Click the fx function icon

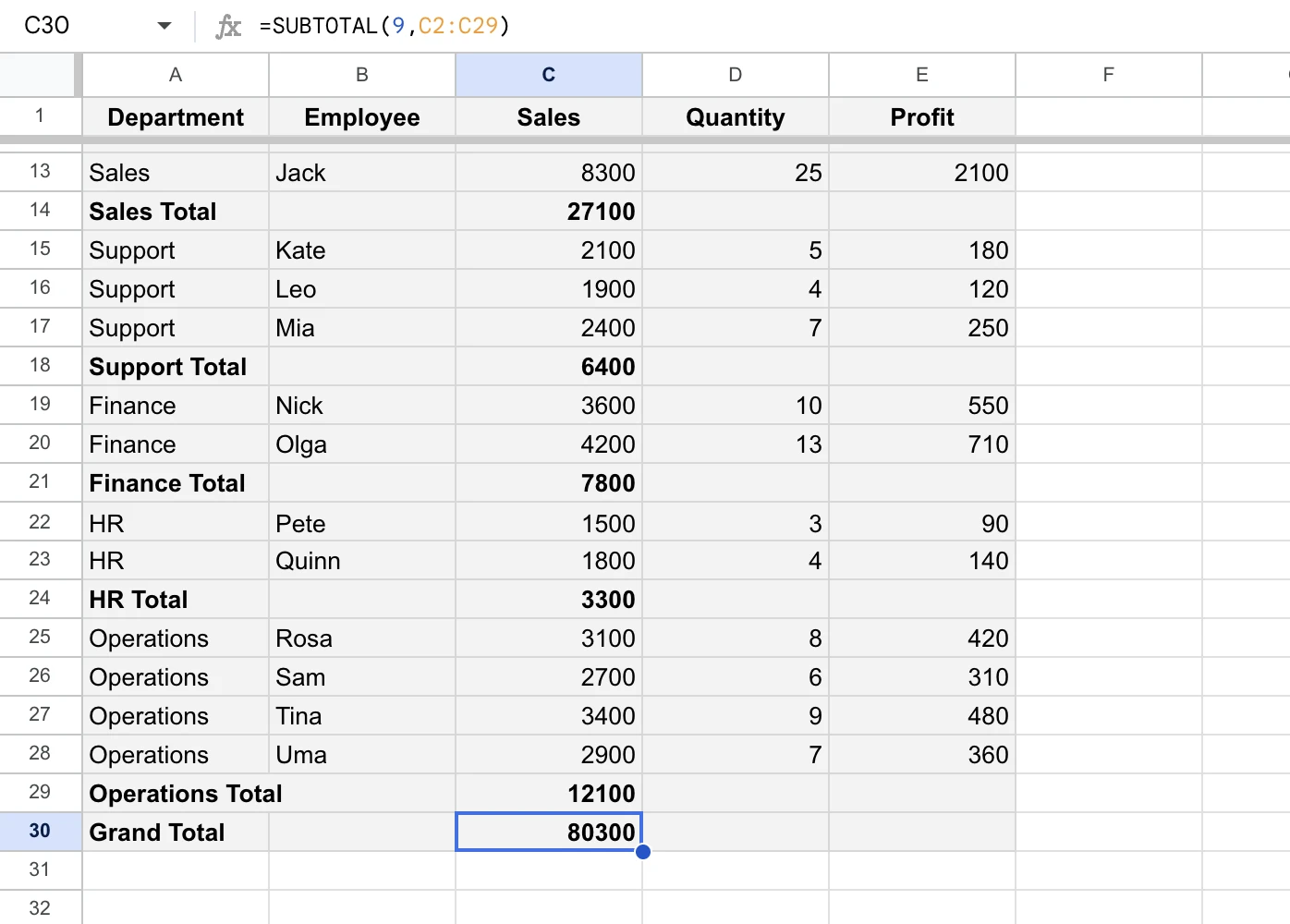click(x=228, y=26)
